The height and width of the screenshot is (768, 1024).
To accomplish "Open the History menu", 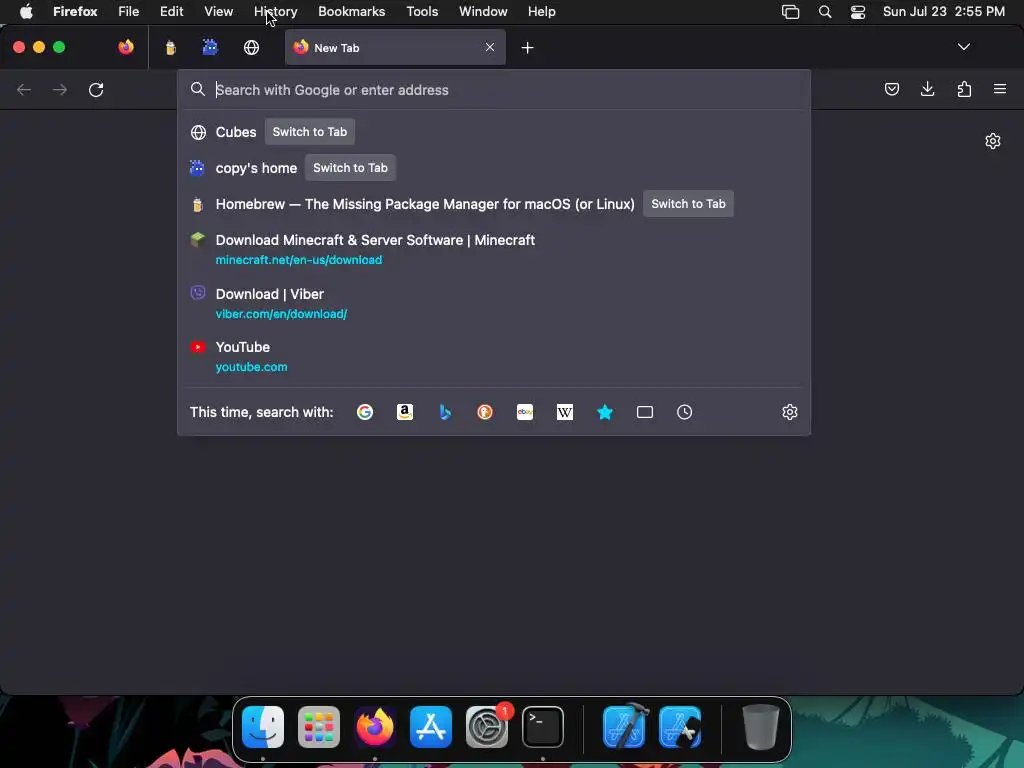I will click(x=276, y=12).
